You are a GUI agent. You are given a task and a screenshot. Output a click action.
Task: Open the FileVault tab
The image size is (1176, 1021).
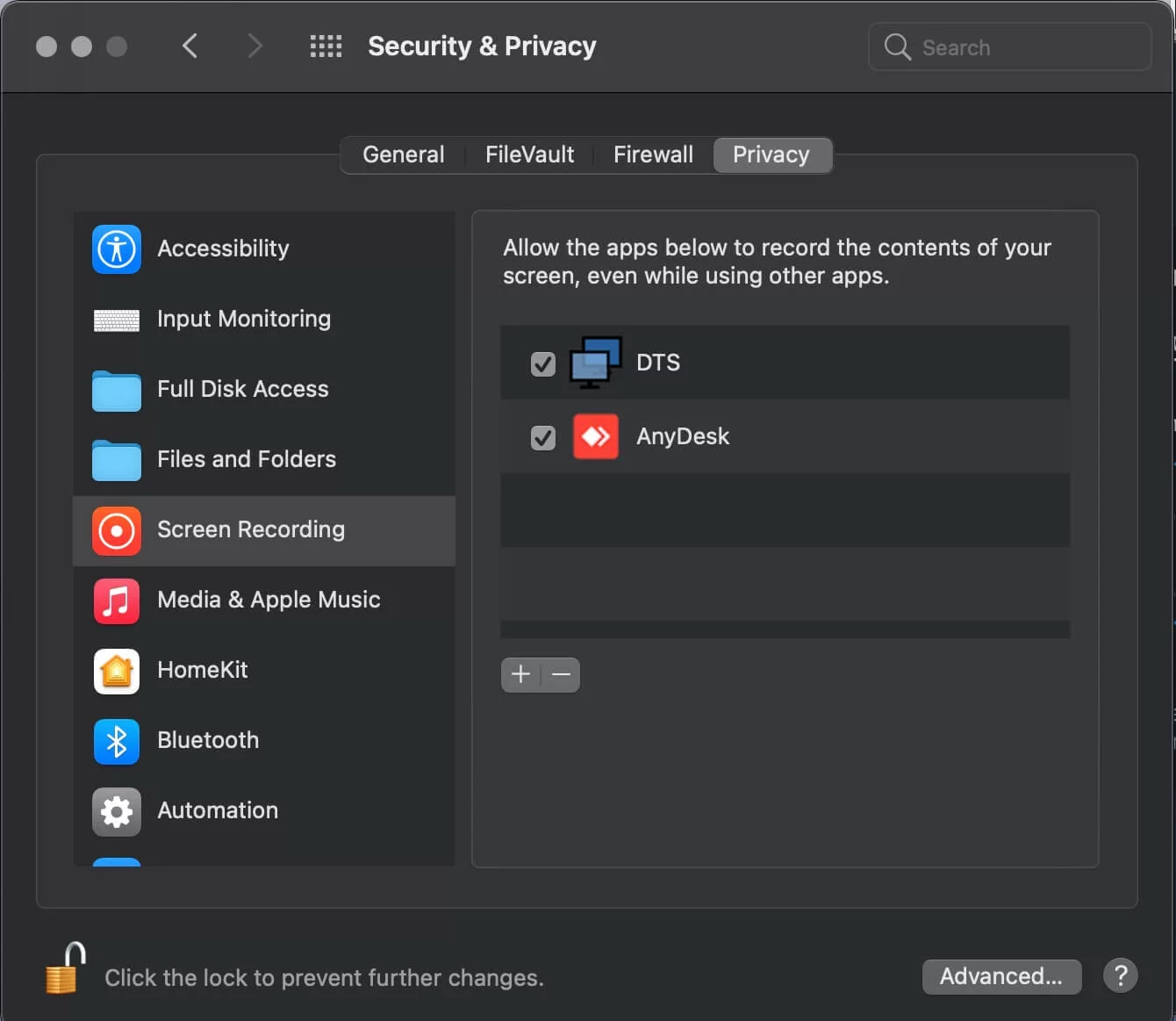click(529, 155)
